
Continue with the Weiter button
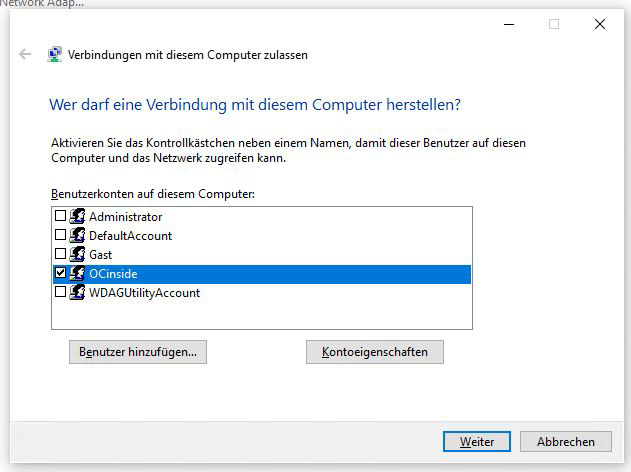pos(477,441)
